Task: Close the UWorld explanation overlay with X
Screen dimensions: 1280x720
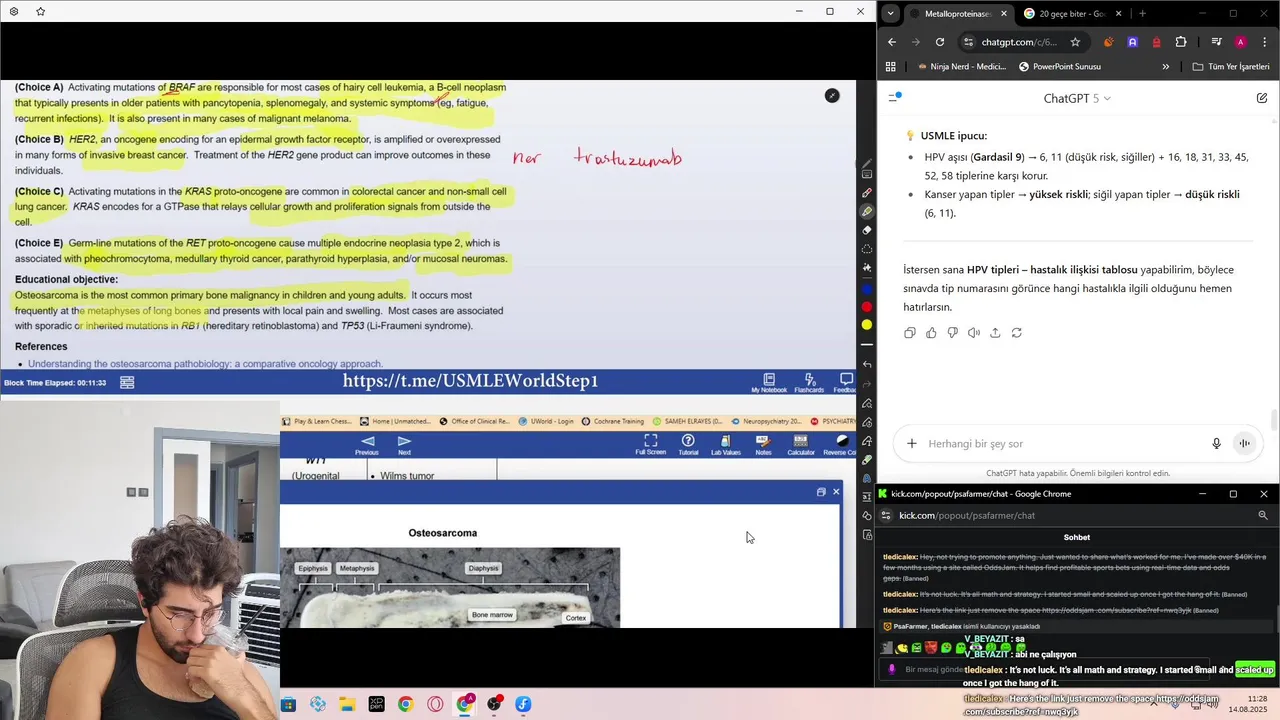Action: point(832,95)
